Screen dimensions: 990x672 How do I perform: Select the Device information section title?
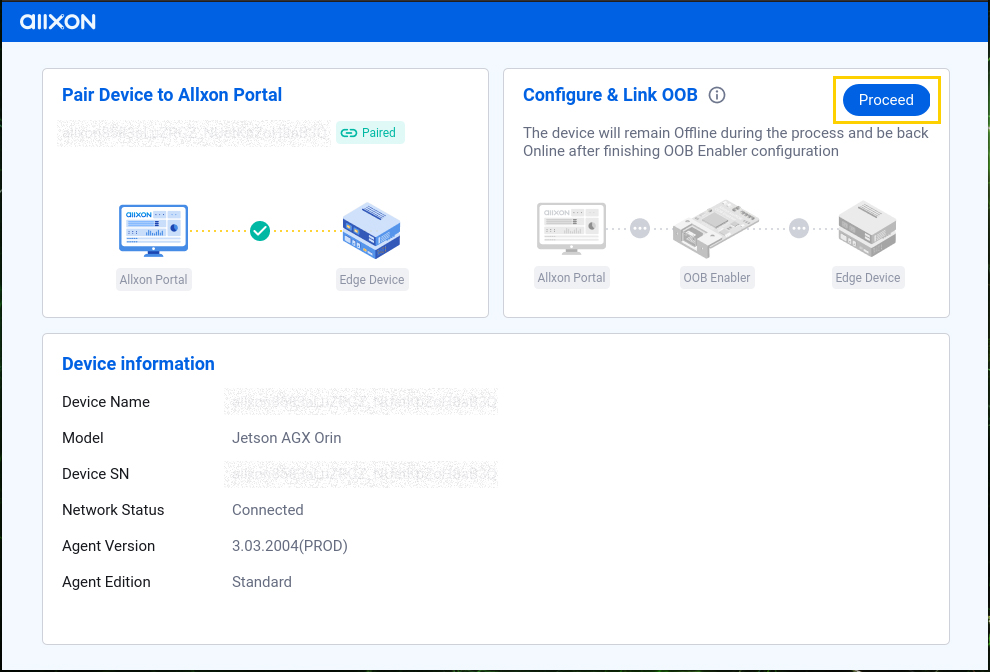[x=138, y=364]
